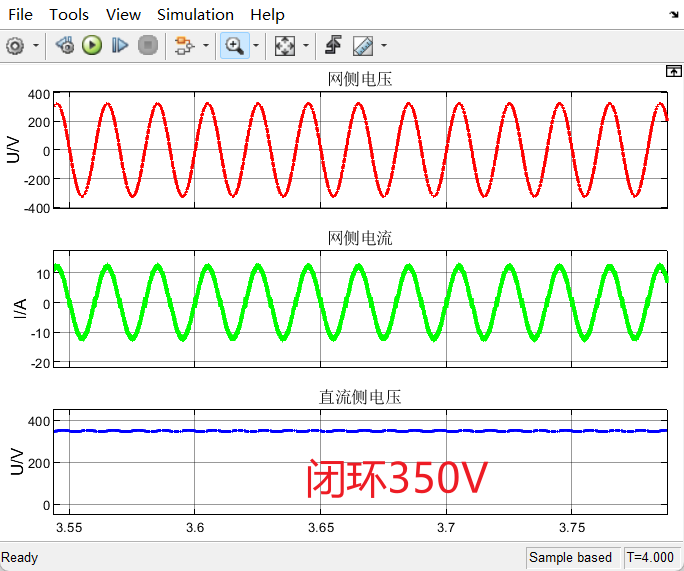This screenshot has height=571, width=684.
Task: Click the Scale Axes Limits icon
Action: (285, 45)
